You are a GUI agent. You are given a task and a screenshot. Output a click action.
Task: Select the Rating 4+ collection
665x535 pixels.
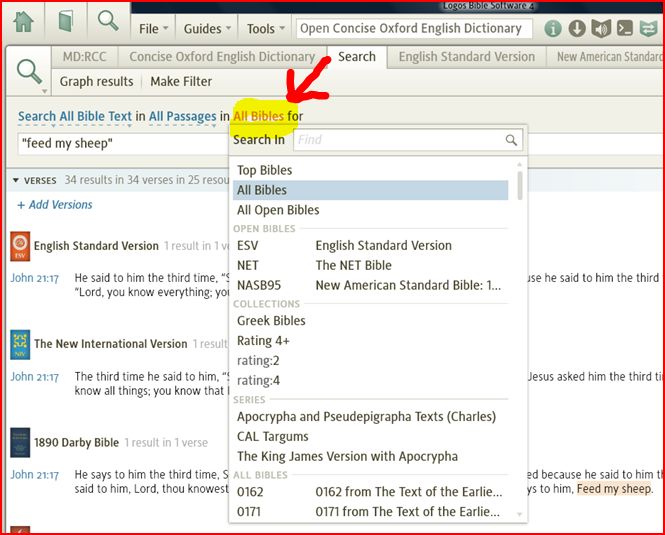tap(370, 341)
